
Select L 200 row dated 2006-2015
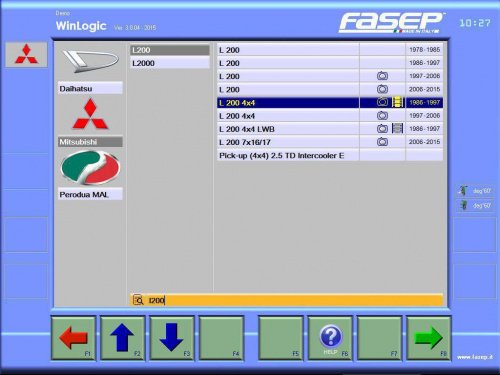tap(330, 89)
